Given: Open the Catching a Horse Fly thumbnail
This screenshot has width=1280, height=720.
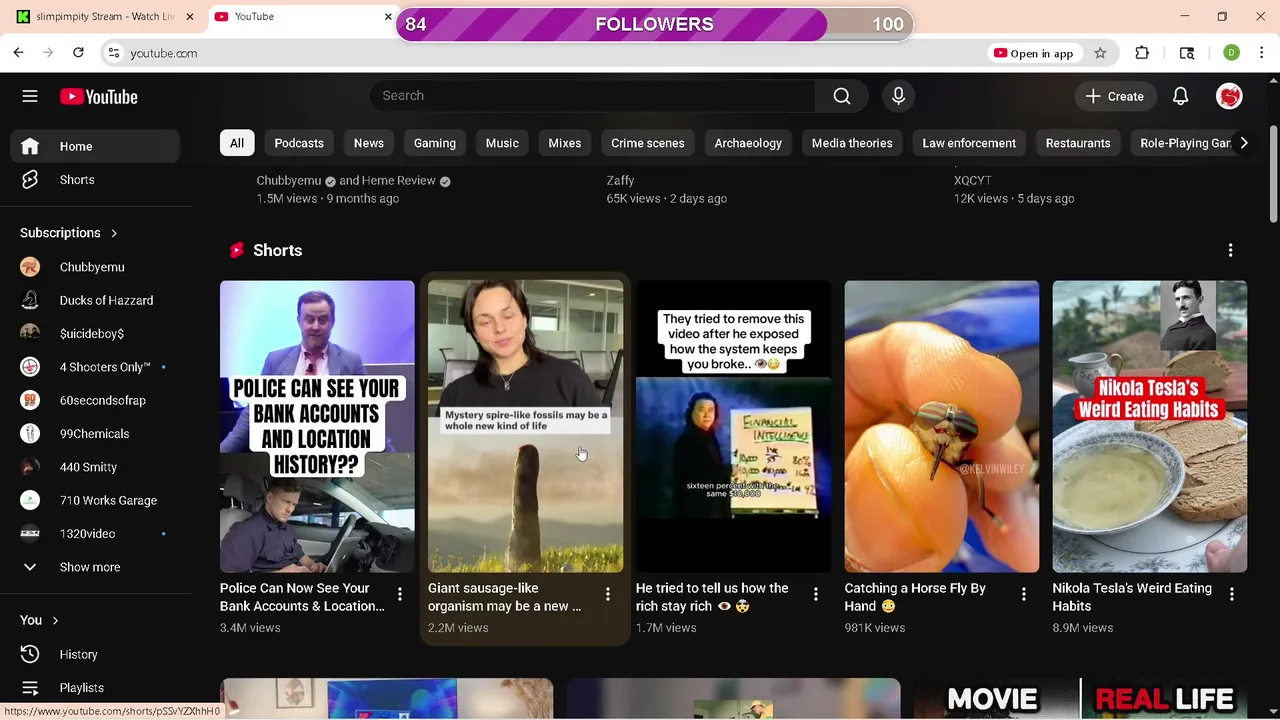Looking at the screenshot, I should [x=941, y=426].
